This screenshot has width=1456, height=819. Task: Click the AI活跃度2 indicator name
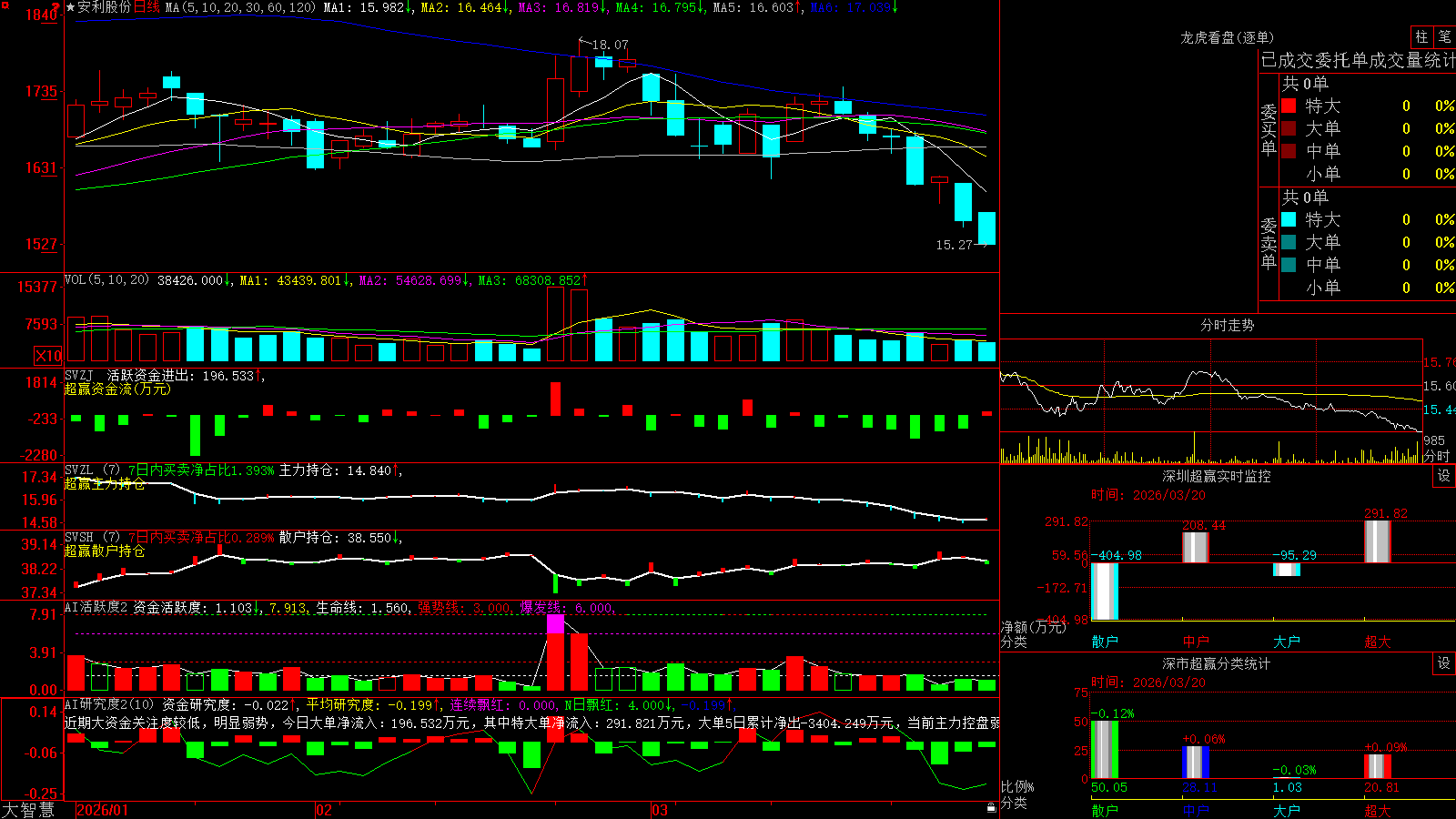coord(96,608)
